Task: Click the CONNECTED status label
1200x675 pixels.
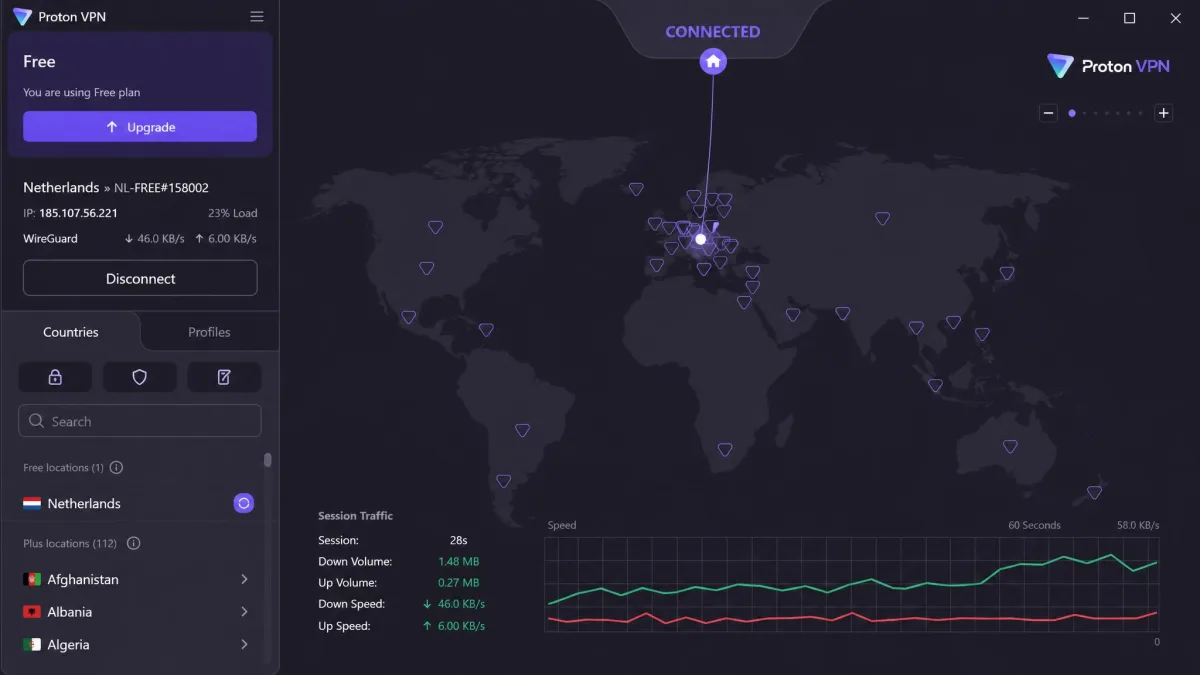Action: (x=713, y=32)
